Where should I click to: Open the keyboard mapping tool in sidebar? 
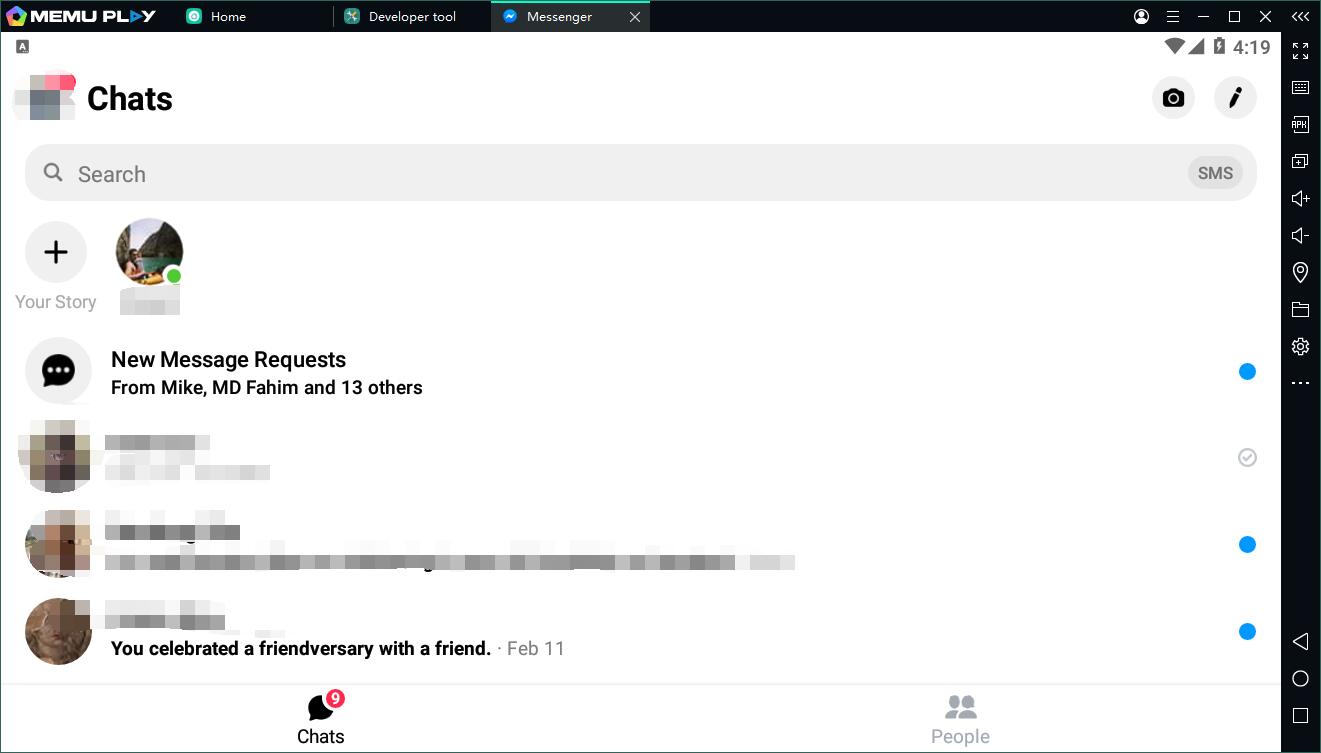click(1300, 87)
